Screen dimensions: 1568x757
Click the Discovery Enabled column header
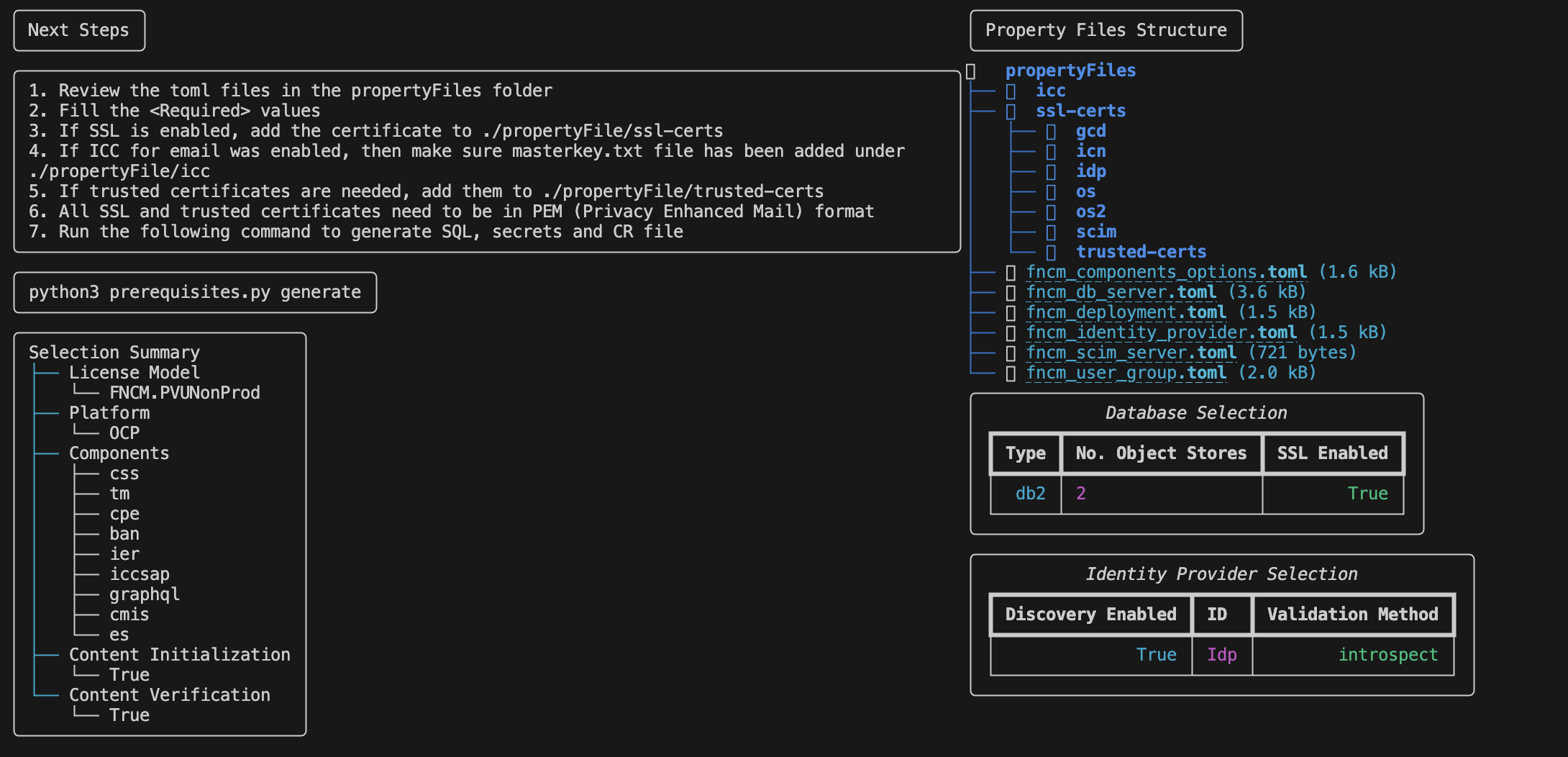pyautogui.click(x=1091, y=615)
